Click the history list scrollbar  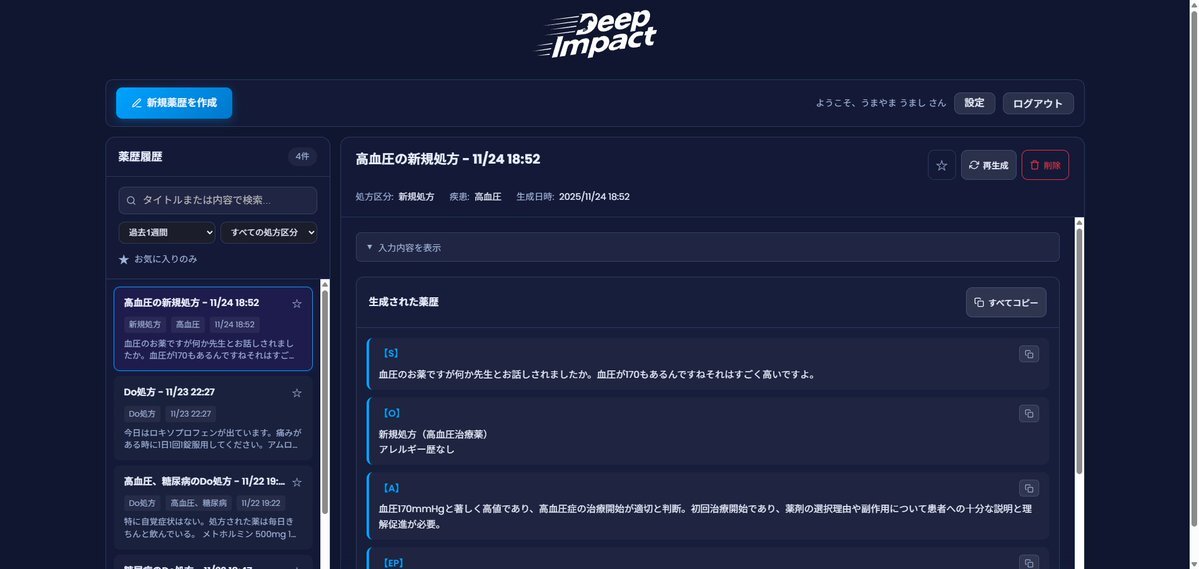pos(324,402)
